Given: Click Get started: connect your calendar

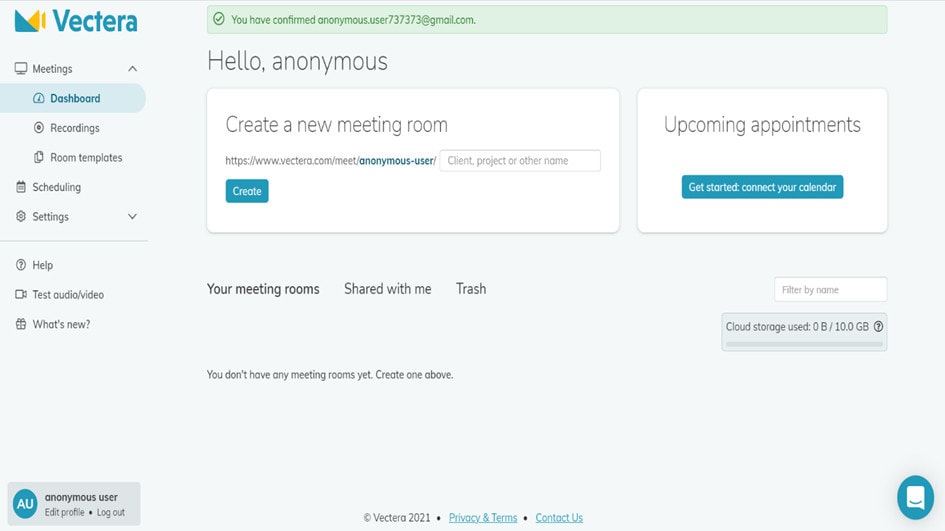Looking at the screenshot, I should point(762,187).
